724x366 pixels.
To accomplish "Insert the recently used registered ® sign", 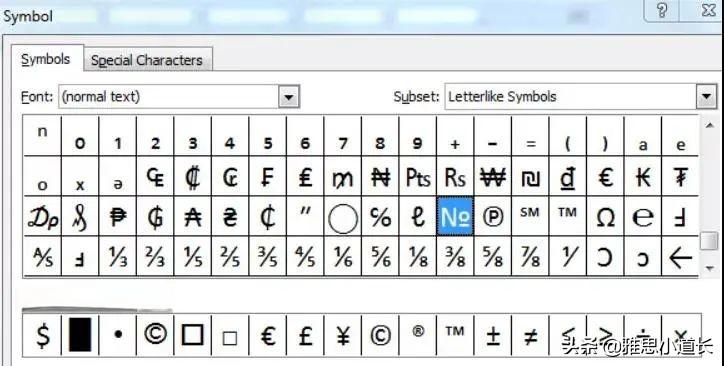I will 418,336.
